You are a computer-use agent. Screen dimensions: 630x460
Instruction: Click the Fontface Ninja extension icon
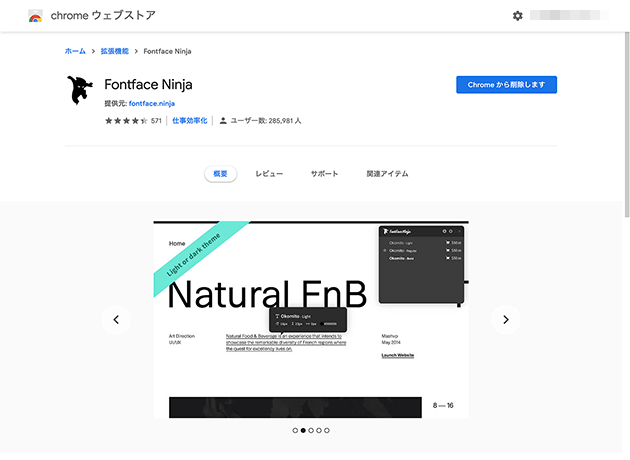tap(80, 90)
